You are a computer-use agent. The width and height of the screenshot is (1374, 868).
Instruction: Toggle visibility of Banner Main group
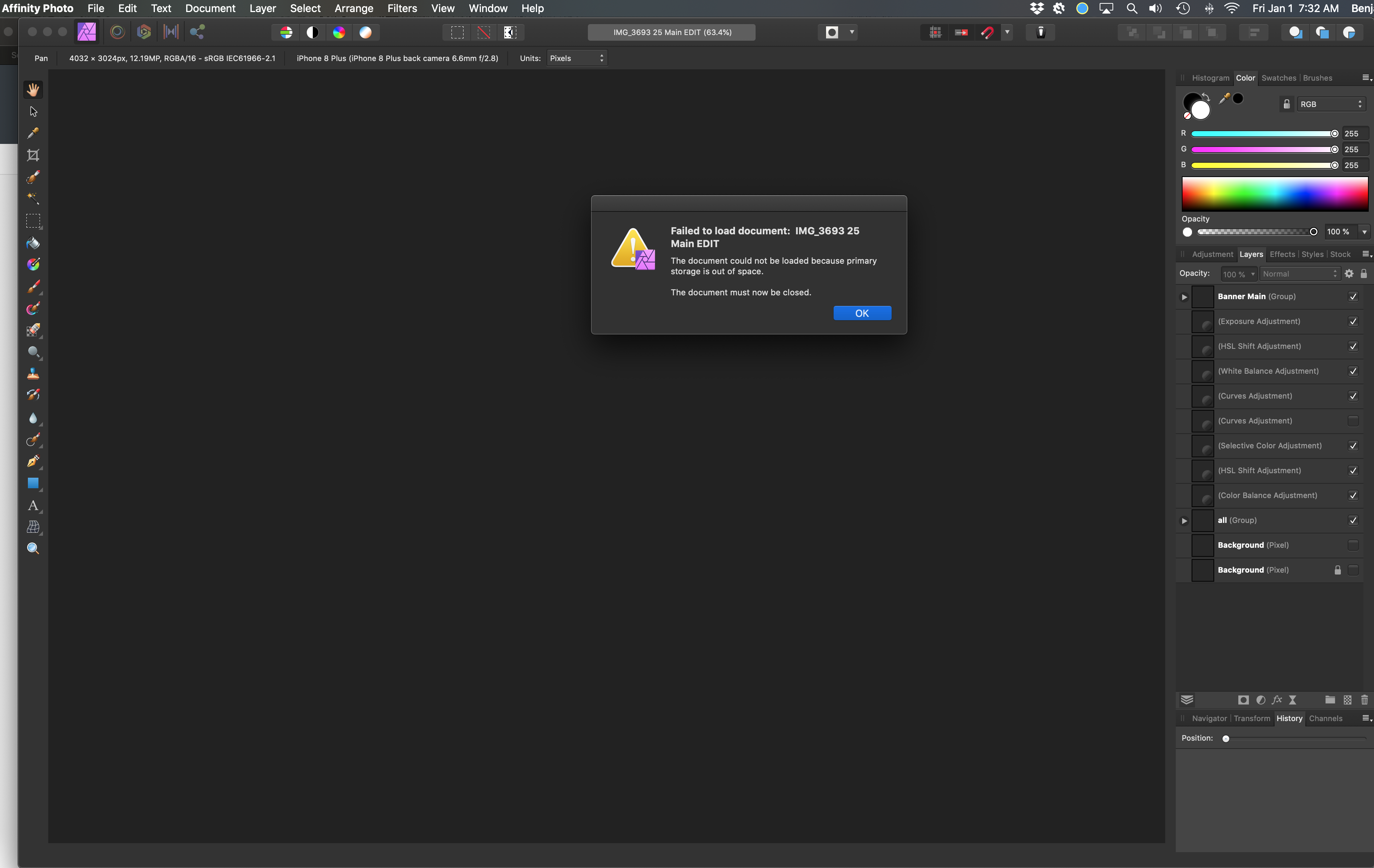[x=1353, y=296]
